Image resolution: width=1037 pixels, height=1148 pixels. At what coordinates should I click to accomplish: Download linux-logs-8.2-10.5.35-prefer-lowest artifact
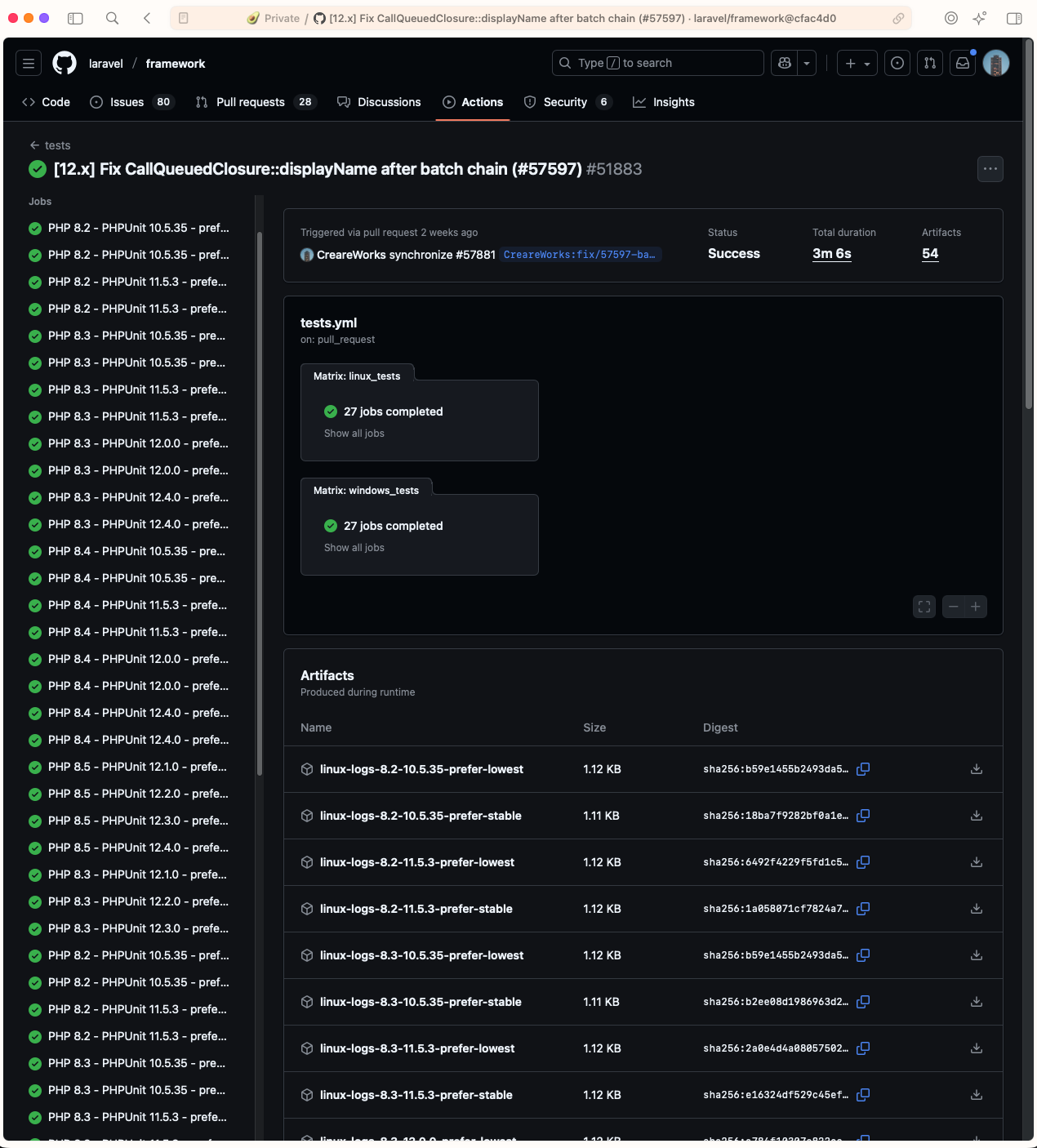tap(977, 769)
